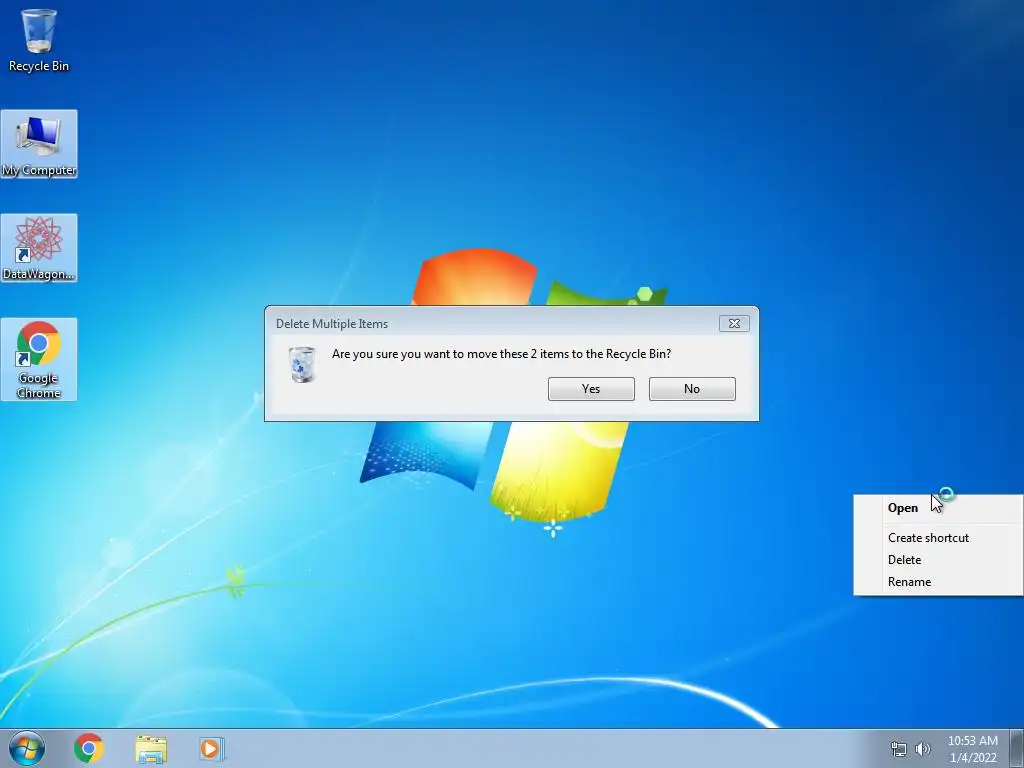
Task: Click the 'Are you sure' message text
Action: 502,354
